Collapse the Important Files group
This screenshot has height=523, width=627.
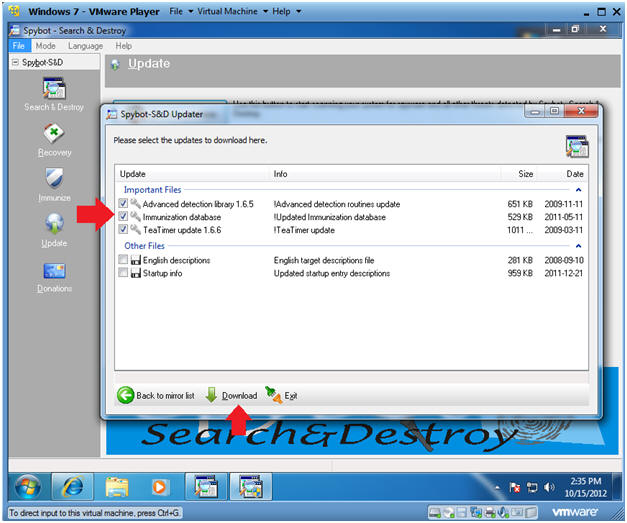tap(578, 190)
